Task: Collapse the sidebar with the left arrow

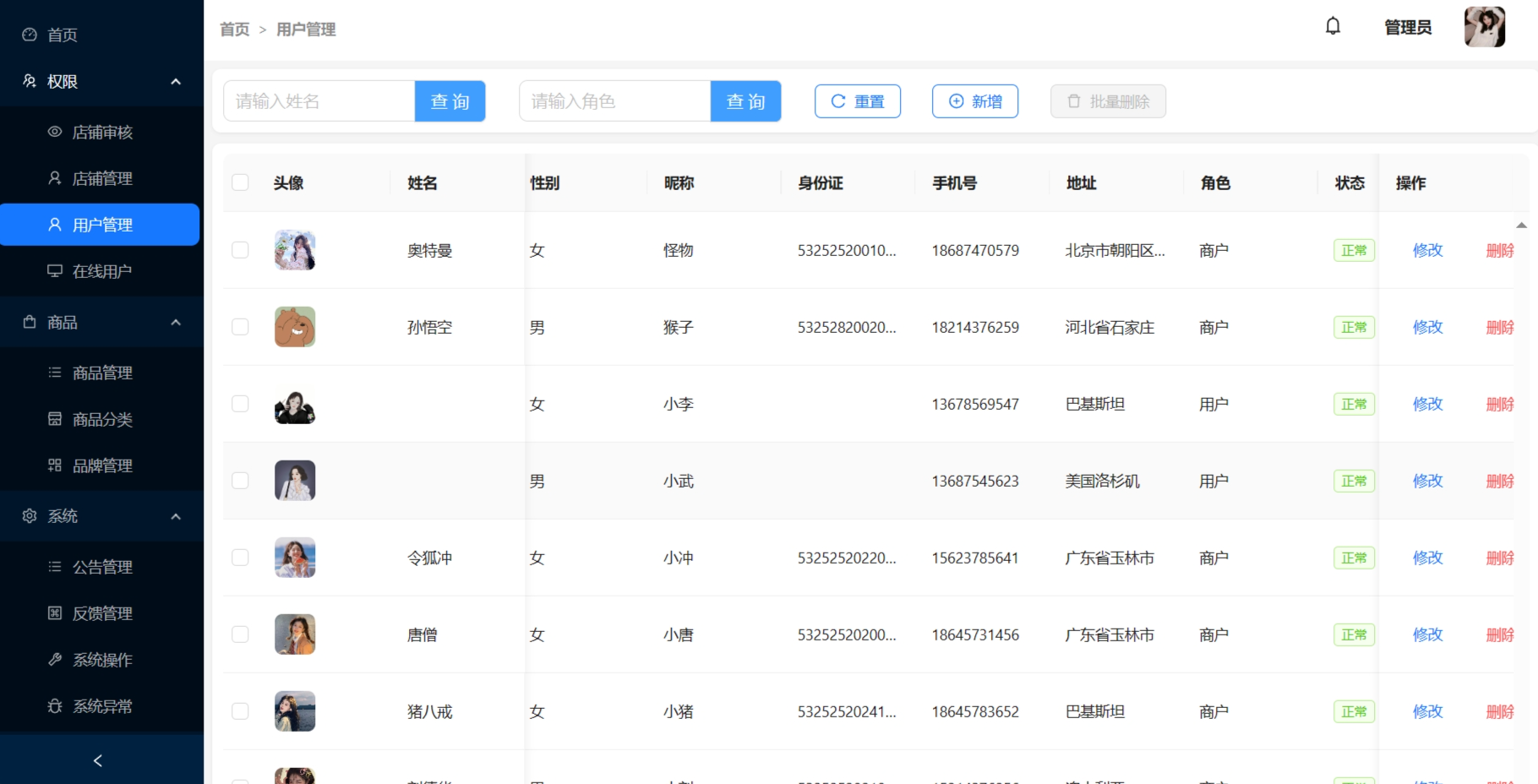Action: click(x=98, y=761)
